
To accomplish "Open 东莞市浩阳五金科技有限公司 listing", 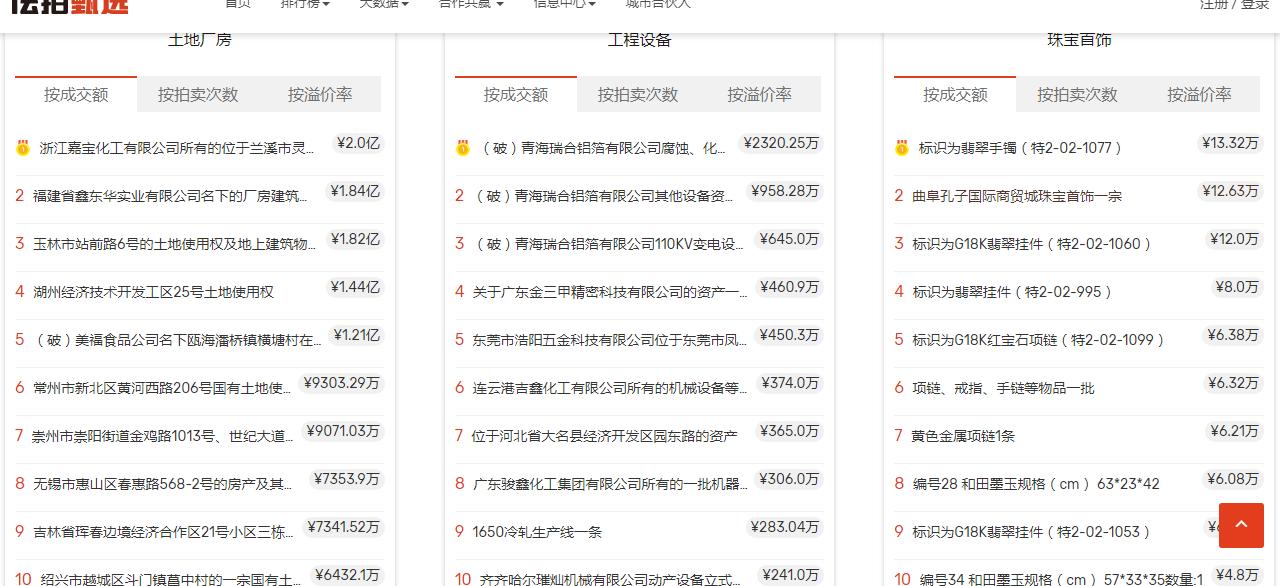I will (x=610, y=340).
